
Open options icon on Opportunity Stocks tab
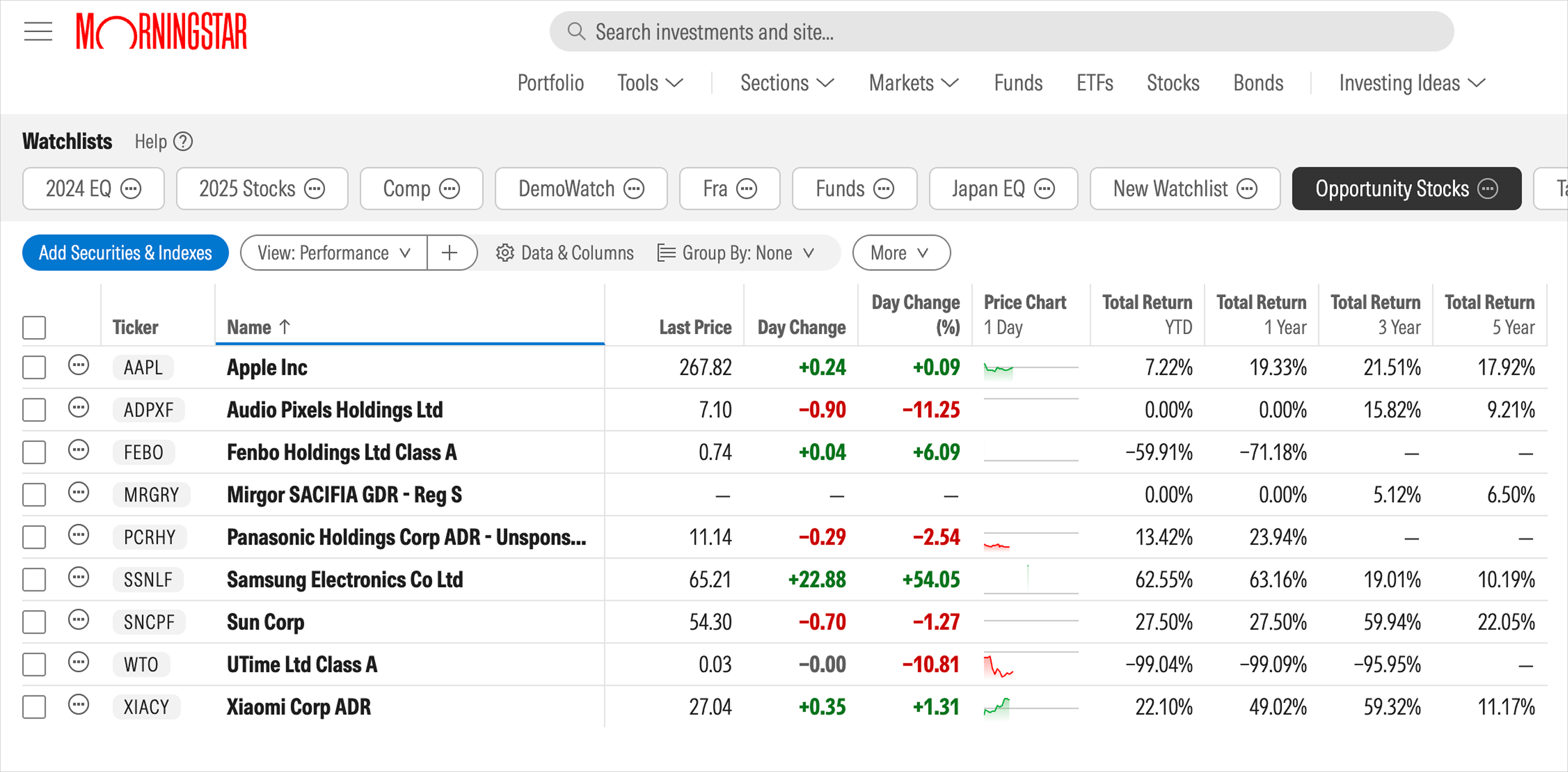tap(1487, 189)
